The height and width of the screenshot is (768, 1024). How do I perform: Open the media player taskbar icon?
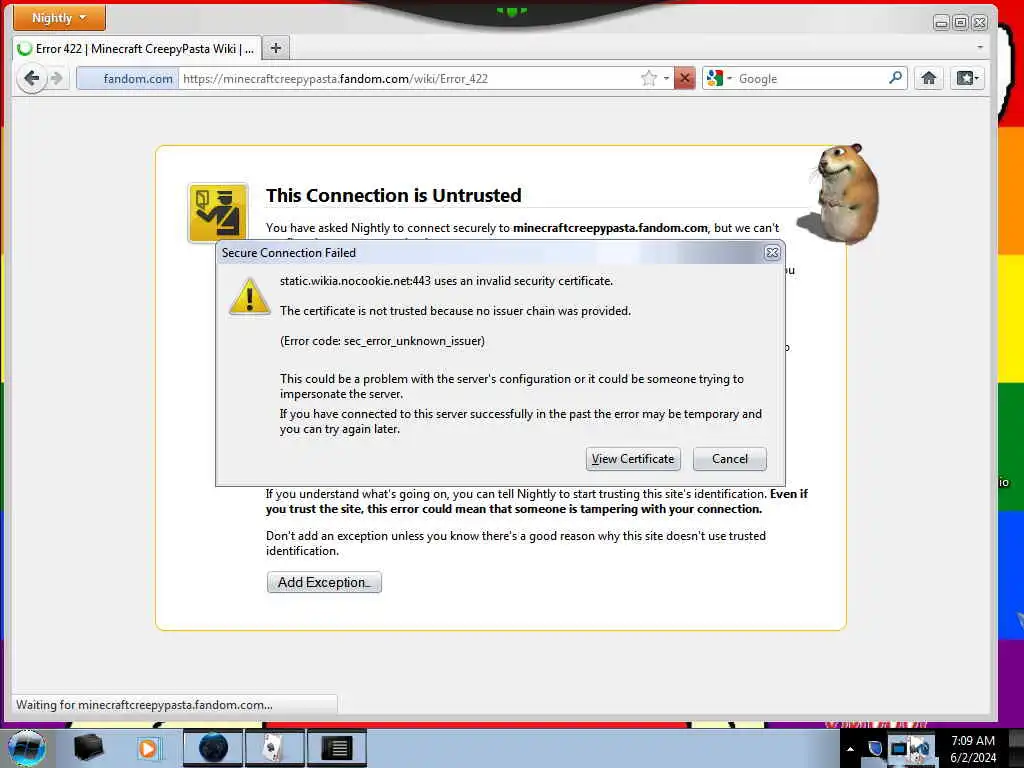click(x=148, y=748)
